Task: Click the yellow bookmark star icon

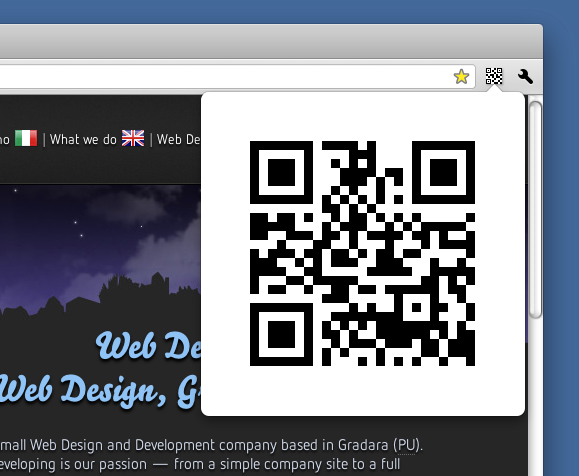Action: click(x=461, y=77)
